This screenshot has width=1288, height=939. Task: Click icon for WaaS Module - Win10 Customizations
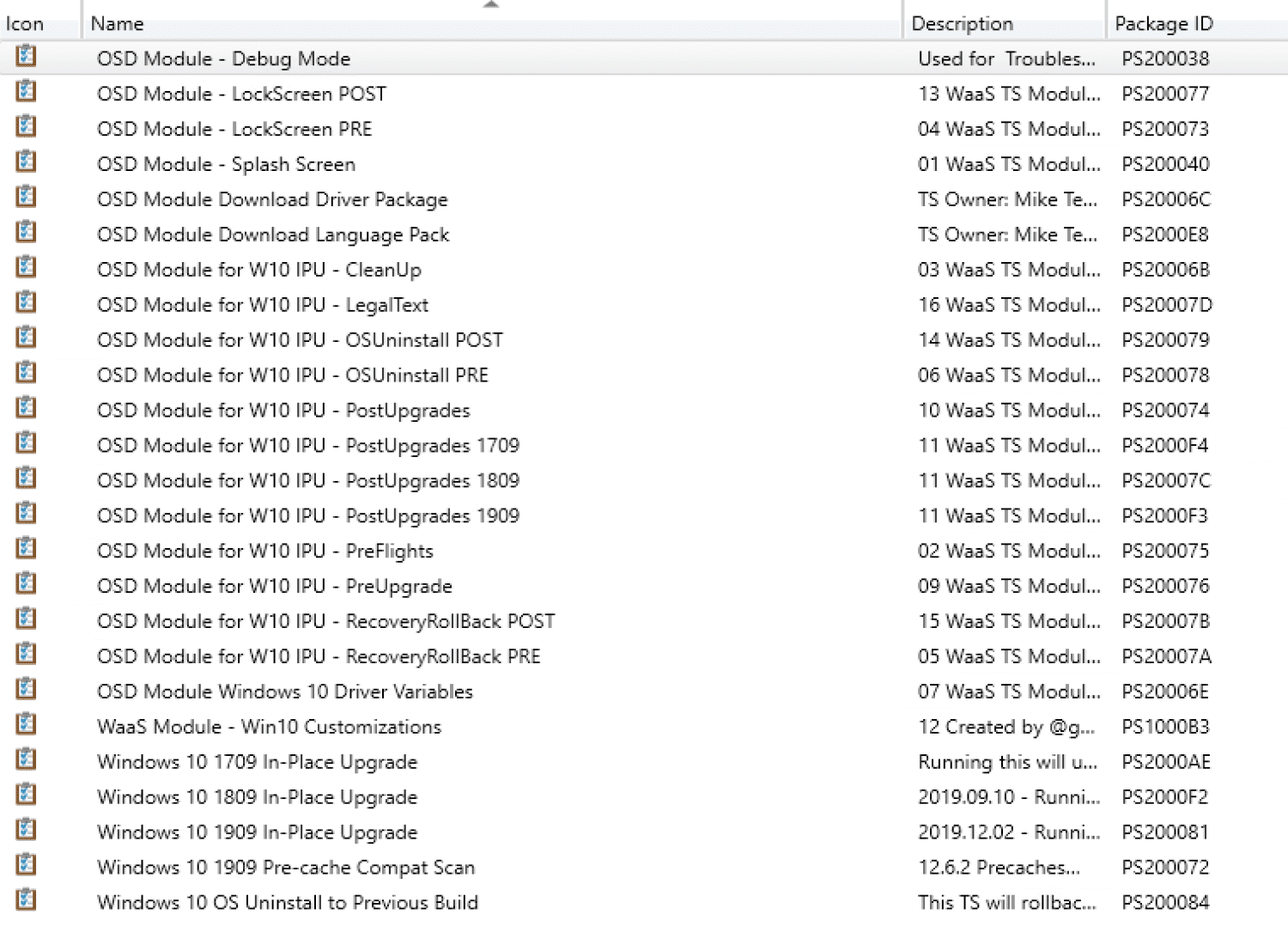[26, 725]
